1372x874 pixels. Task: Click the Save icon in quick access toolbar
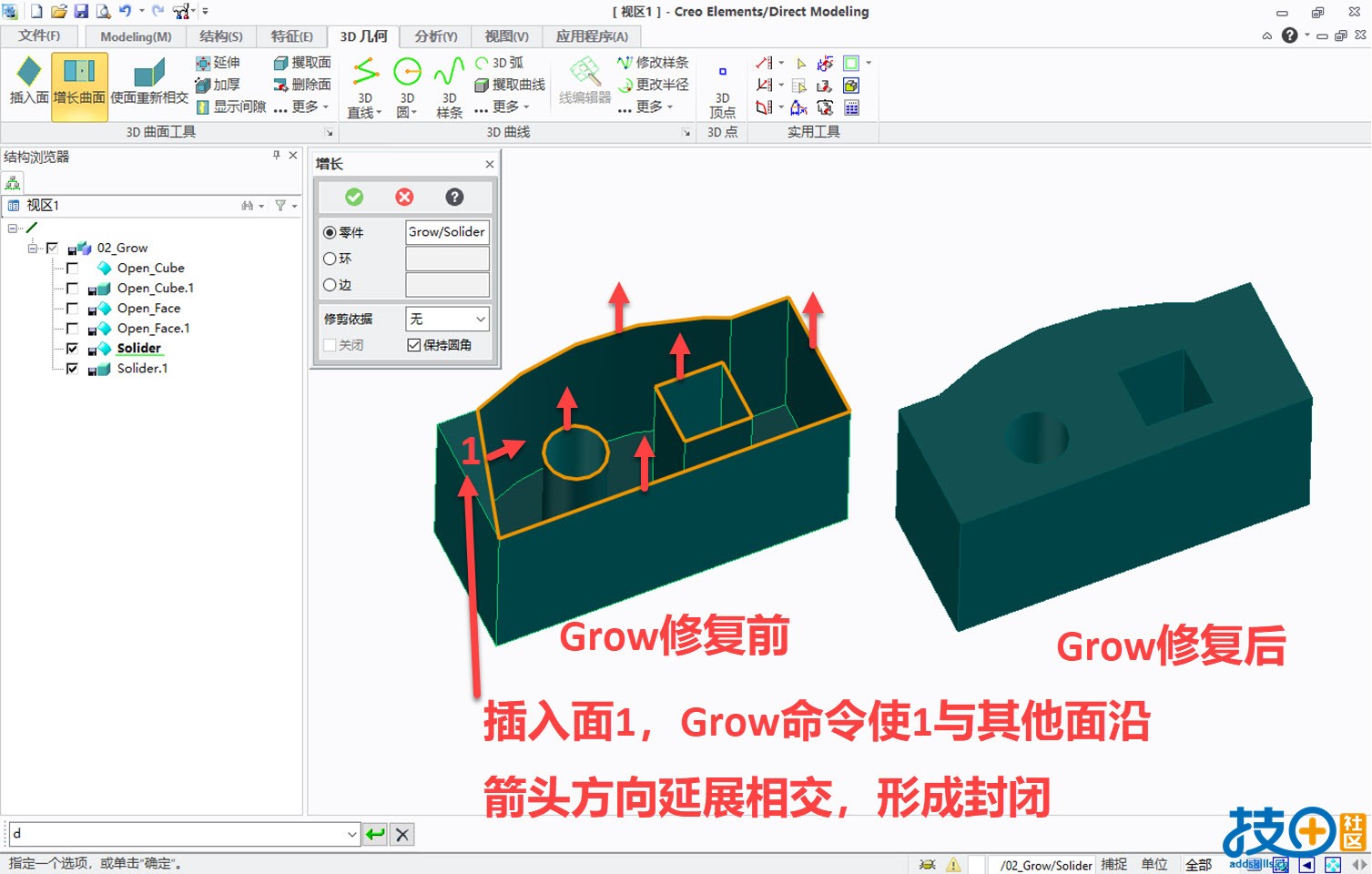pos(81,11)
